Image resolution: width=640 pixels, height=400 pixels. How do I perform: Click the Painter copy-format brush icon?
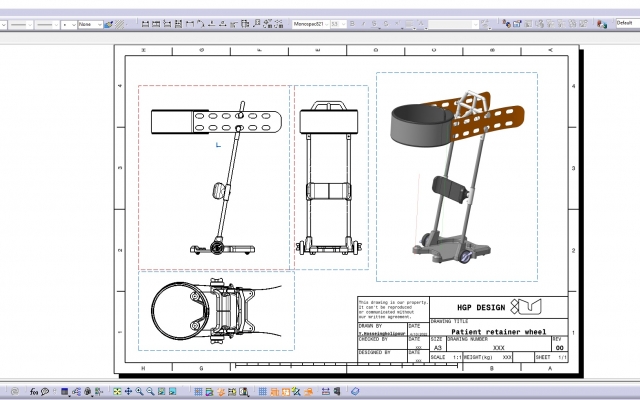click(x=109, y=24)
